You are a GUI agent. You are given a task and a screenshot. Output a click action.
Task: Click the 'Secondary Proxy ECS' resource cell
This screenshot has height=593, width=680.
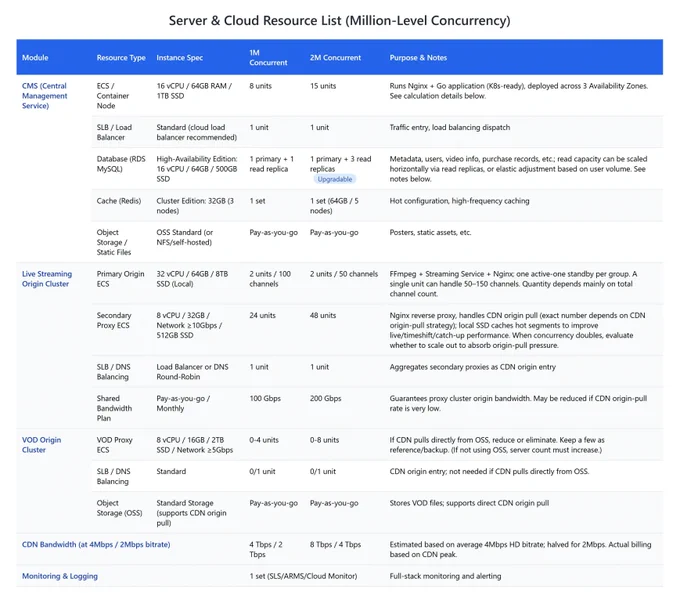point(114,320)
